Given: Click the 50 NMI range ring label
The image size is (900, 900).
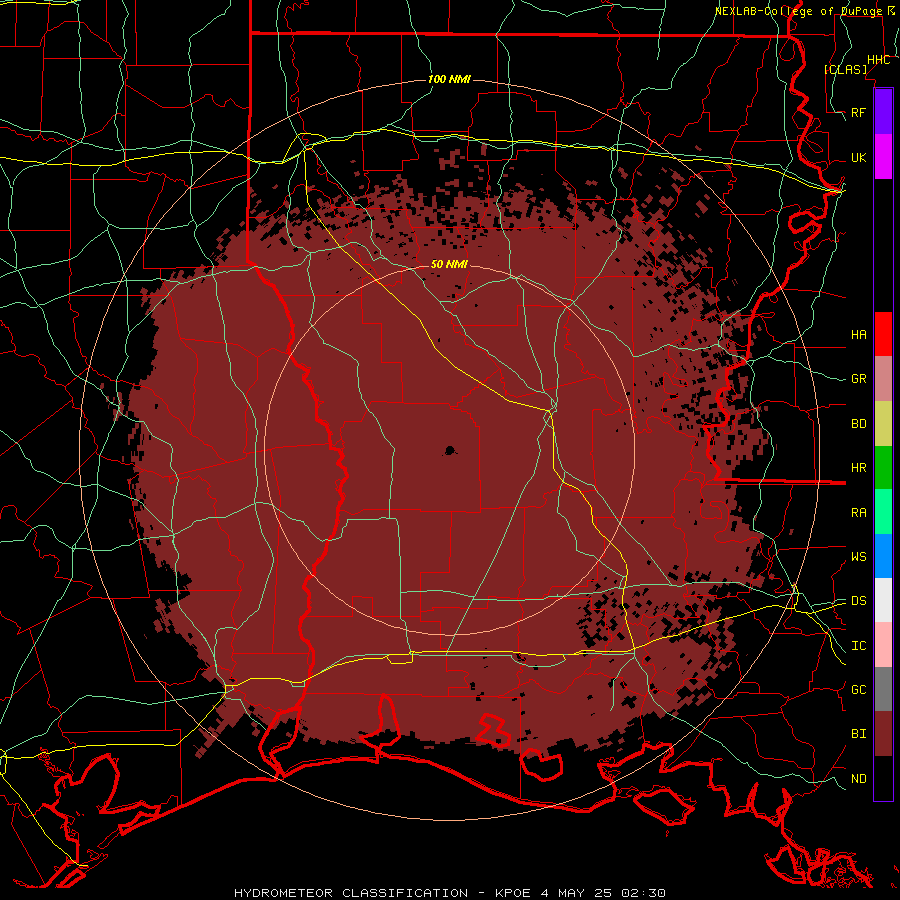Looking at the screenshot, I should 449,264.
